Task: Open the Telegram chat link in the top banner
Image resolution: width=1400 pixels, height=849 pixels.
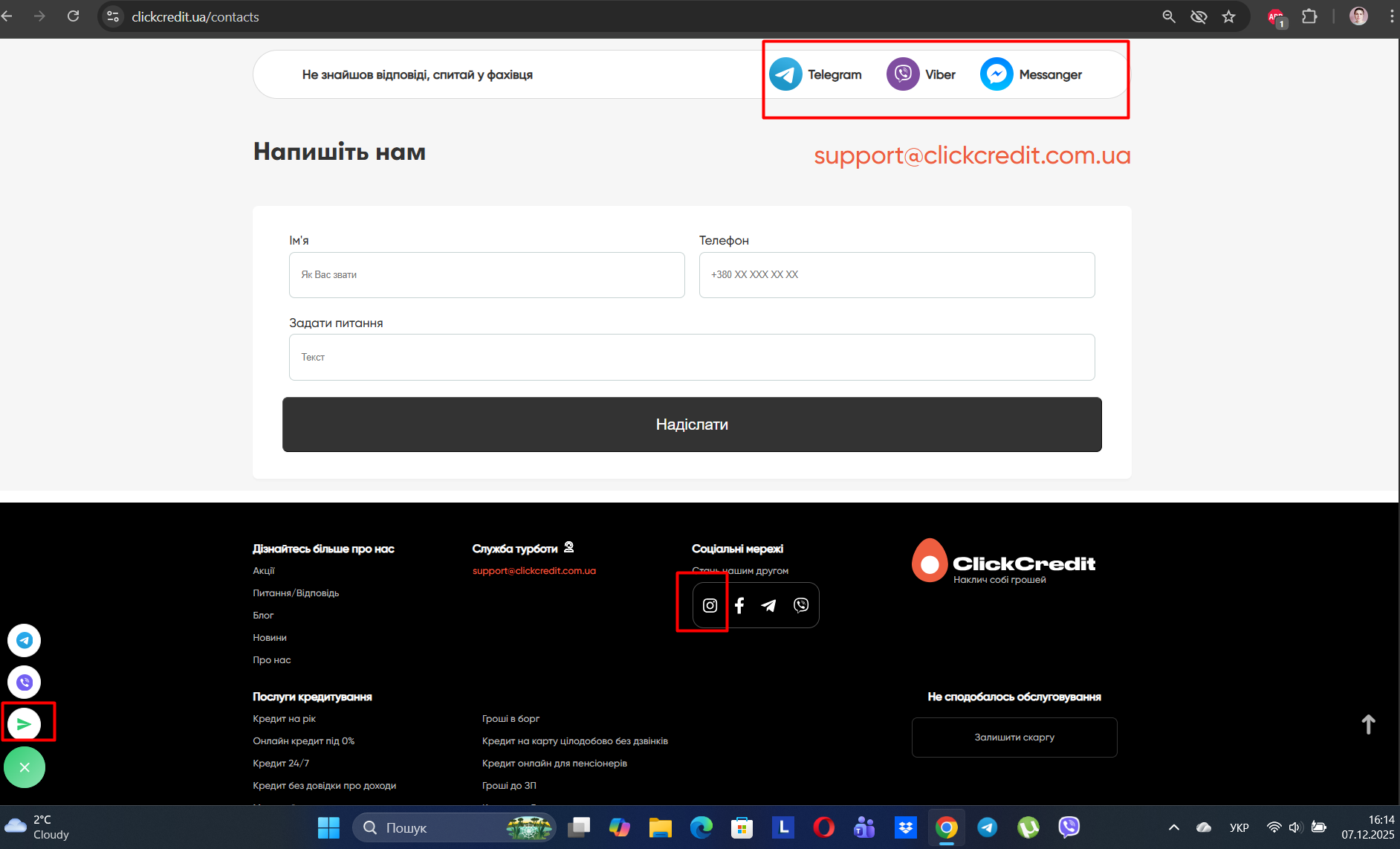Action: (815, 74)
